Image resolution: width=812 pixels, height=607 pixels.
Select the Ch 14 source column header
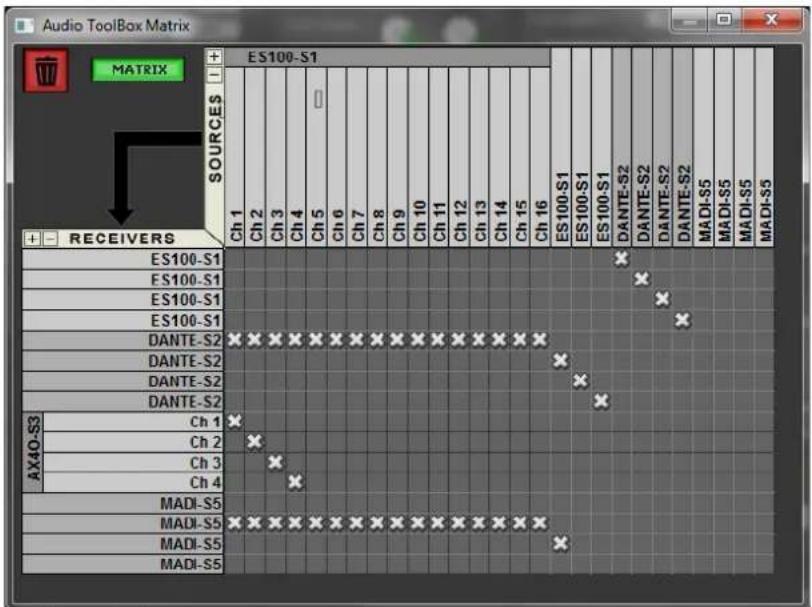tap(499, 156)
